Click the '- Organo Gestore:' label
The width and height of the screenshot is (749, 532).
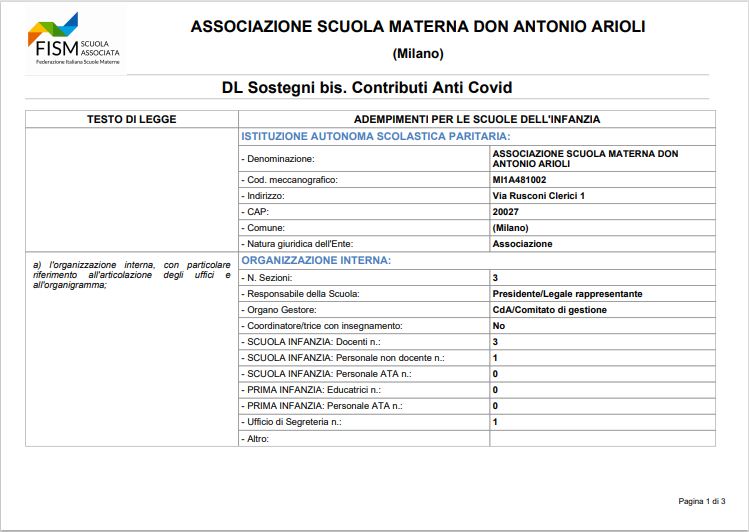pos(278,310)
